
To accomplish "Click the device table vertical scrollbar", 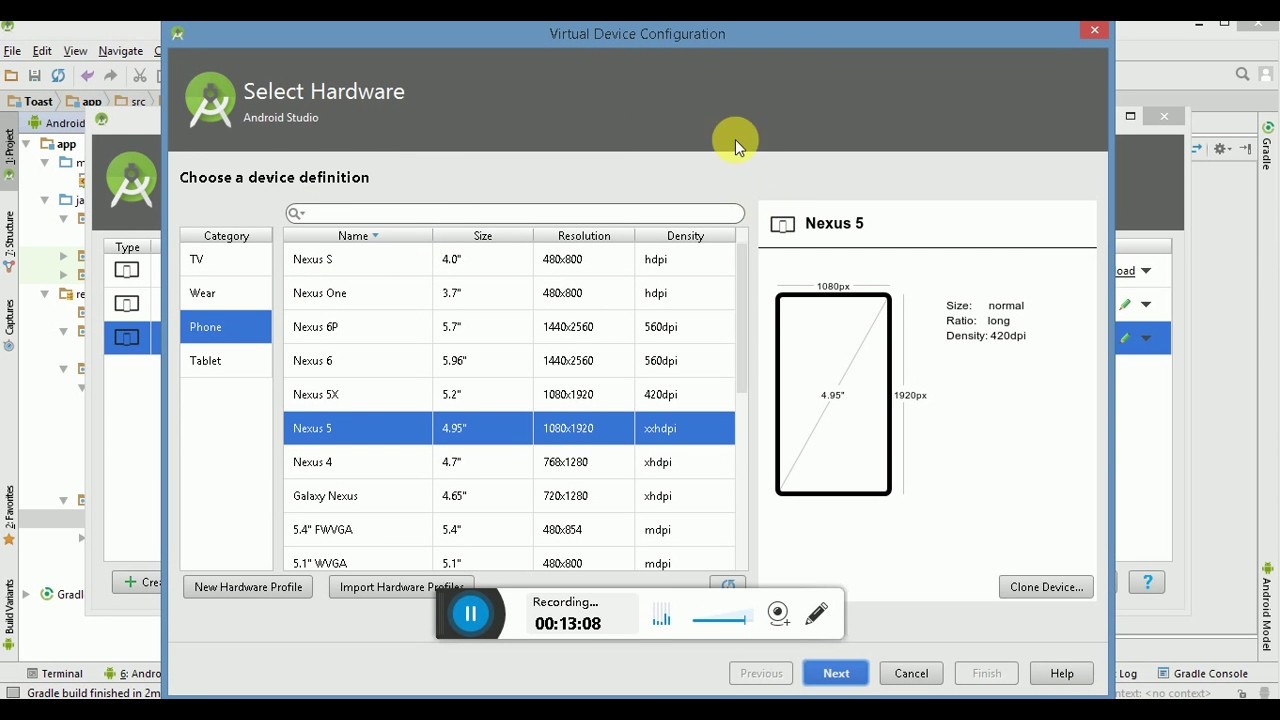I will [742, 318].
